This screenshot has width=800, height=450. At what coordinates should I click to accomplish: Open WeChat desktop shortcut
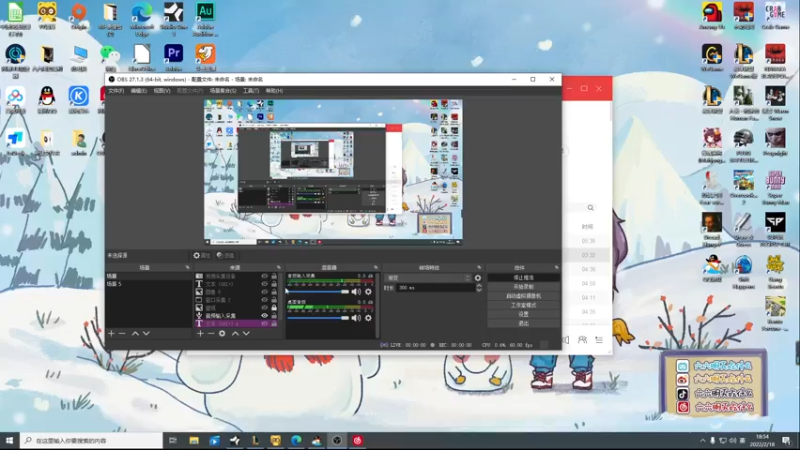tap(110, 57)
